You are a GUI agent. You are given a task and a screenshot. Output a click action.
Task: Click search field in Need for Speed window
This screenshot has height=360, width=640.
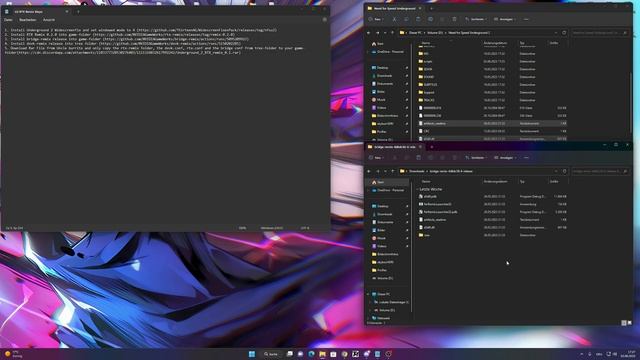(x=600, y=33)
